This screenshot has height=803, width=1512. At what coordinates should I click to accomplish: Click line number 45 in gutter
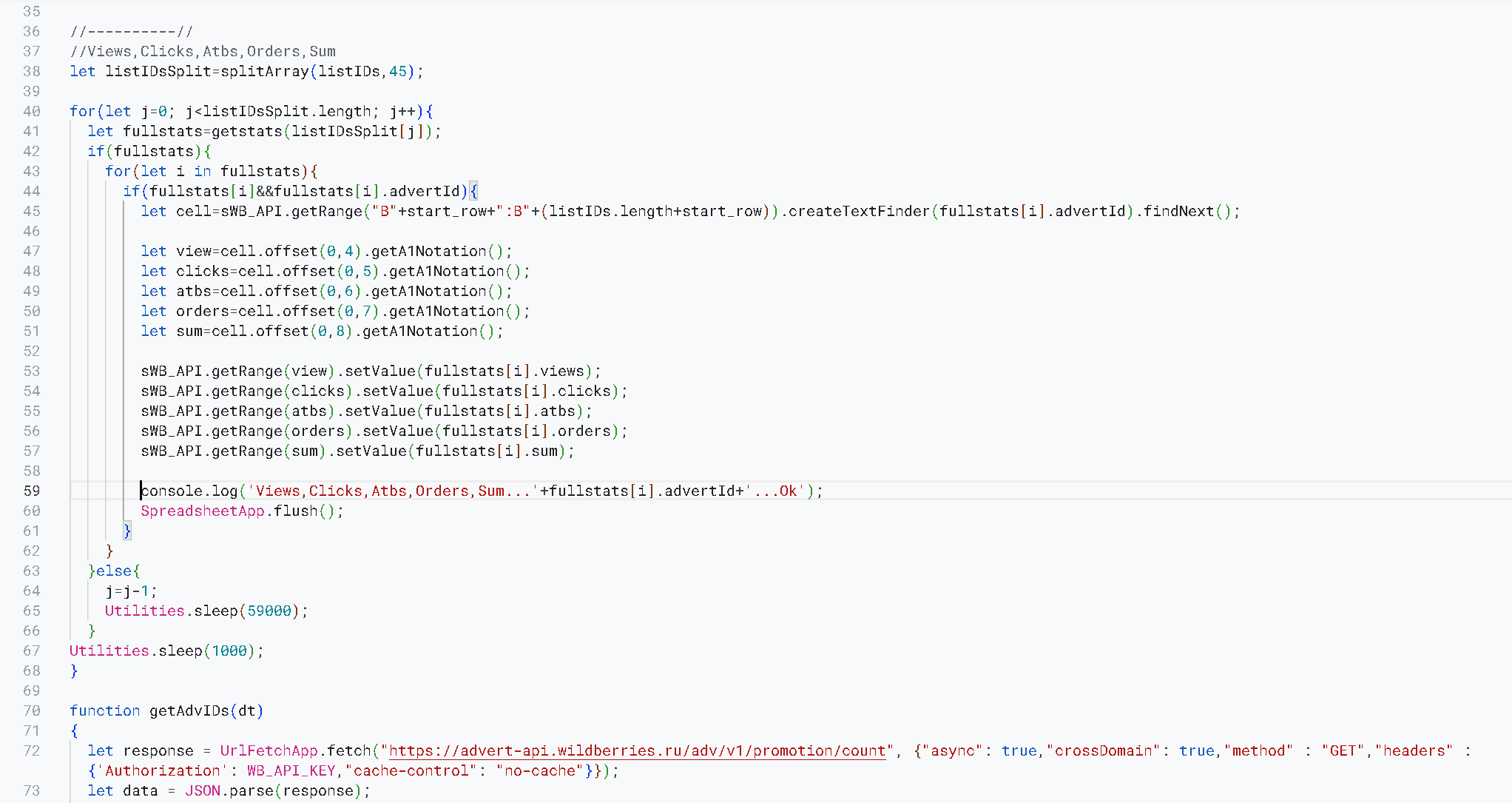[32, 211]
